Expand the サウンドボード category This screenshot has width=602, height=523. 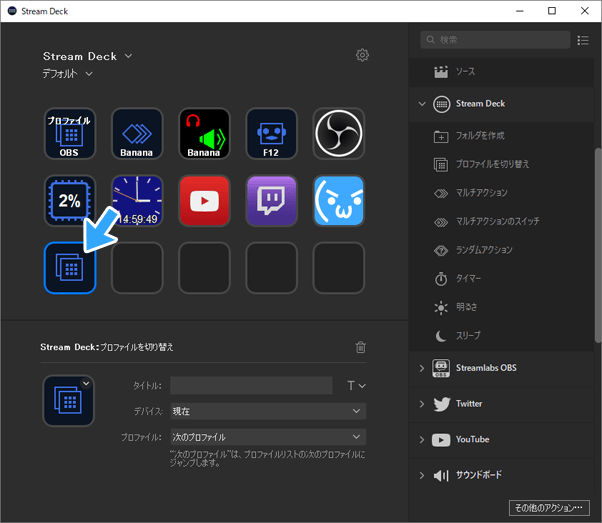tap(422, 475)
